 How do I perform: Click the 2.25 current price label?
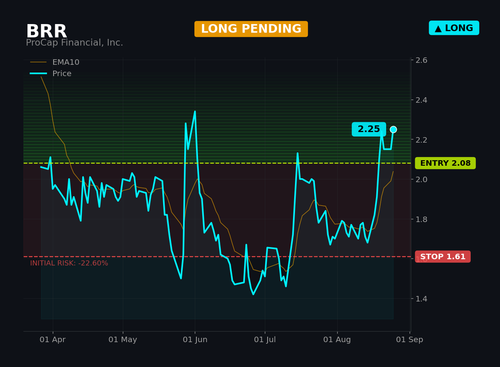(x=369, y=129)
